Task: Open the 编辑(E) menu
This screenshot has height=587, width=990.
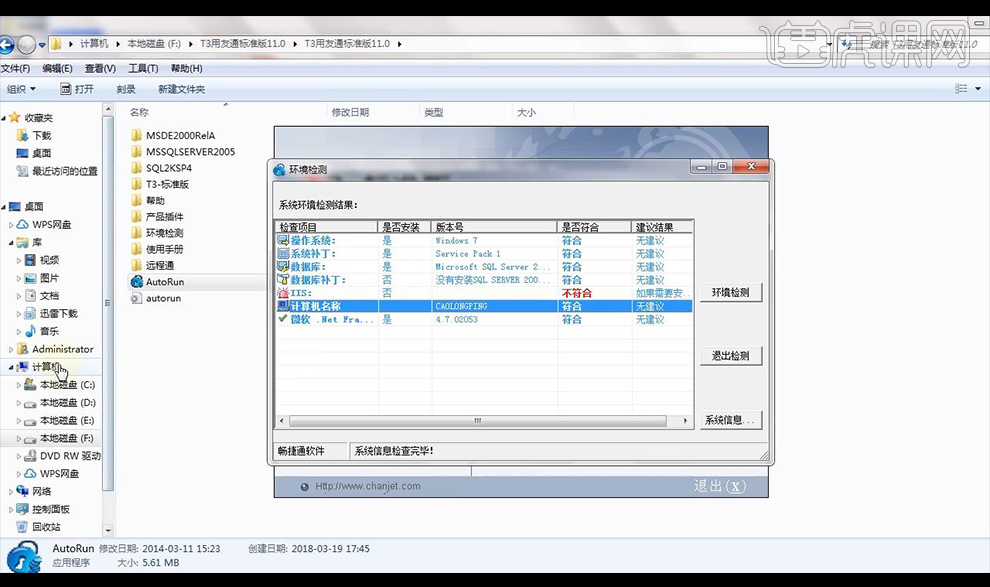Action: pyautogui.click(x=57, y=68)
